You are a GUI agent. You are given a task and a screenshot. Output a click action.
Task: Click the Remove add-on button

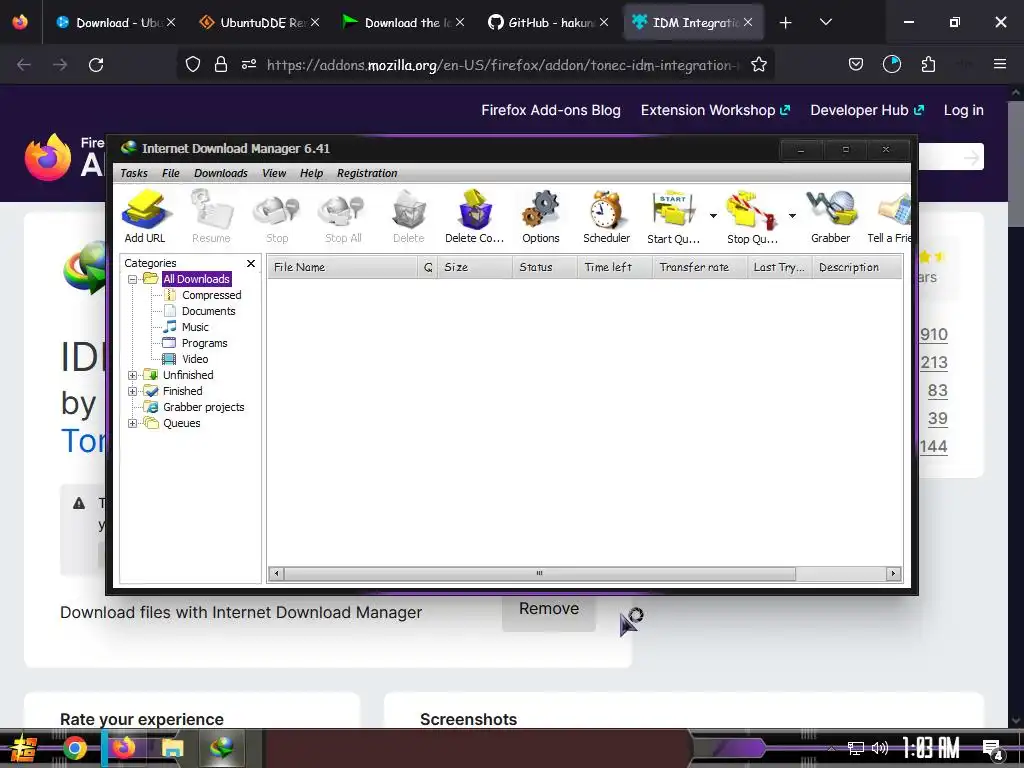(549, 609)
